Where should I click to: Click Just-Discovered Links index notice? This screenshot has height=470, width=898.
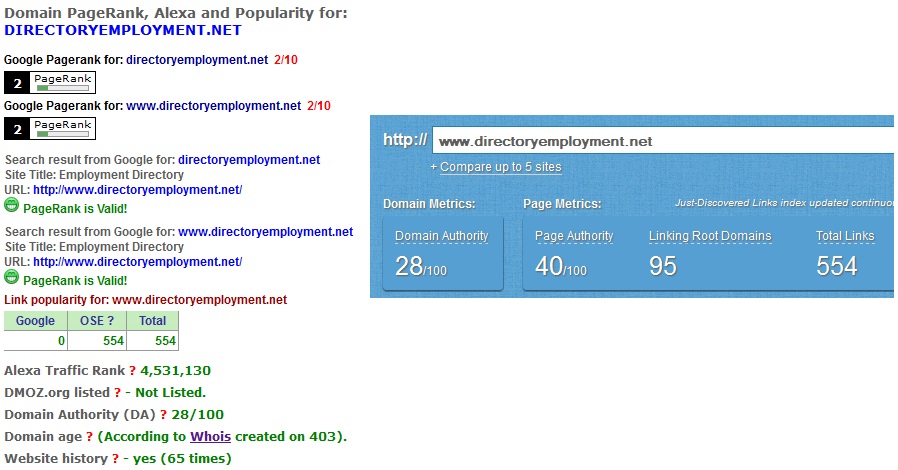coord(784,203)
